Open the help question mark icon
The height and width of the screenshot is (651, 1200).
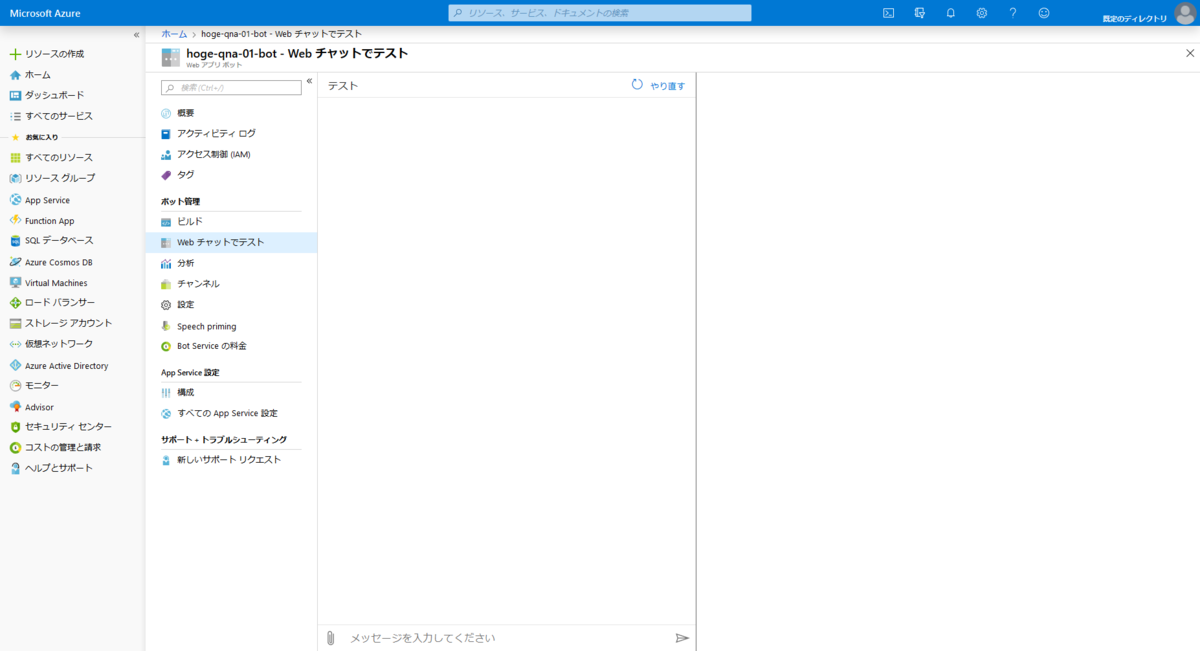[x=1013, y=13]
